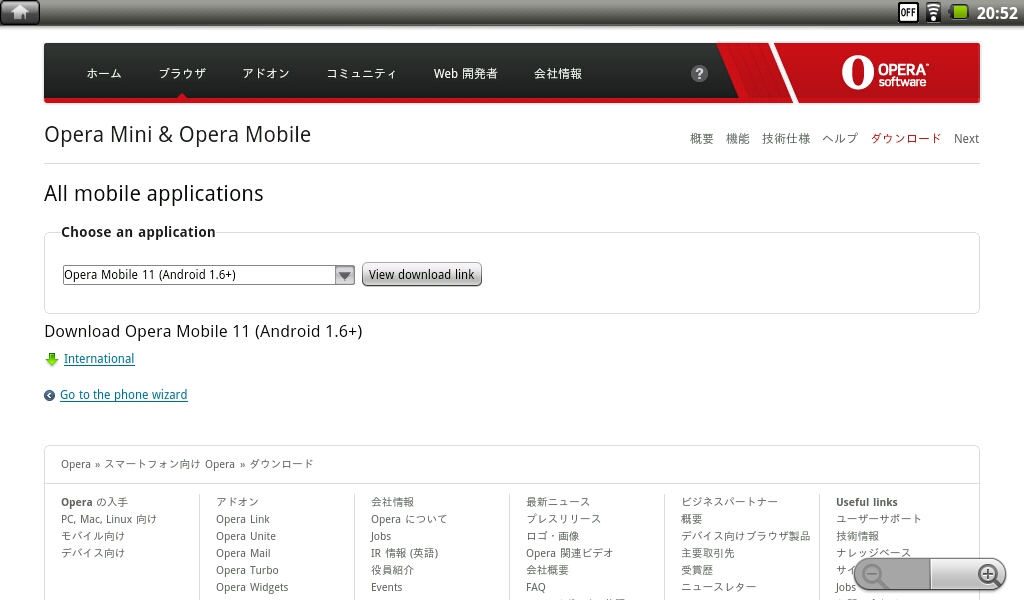Click スマートフォン向け Opera breadcrumb
This screenshot has height=600, width=1024.
pyautogui.click(x=169, y=464)
